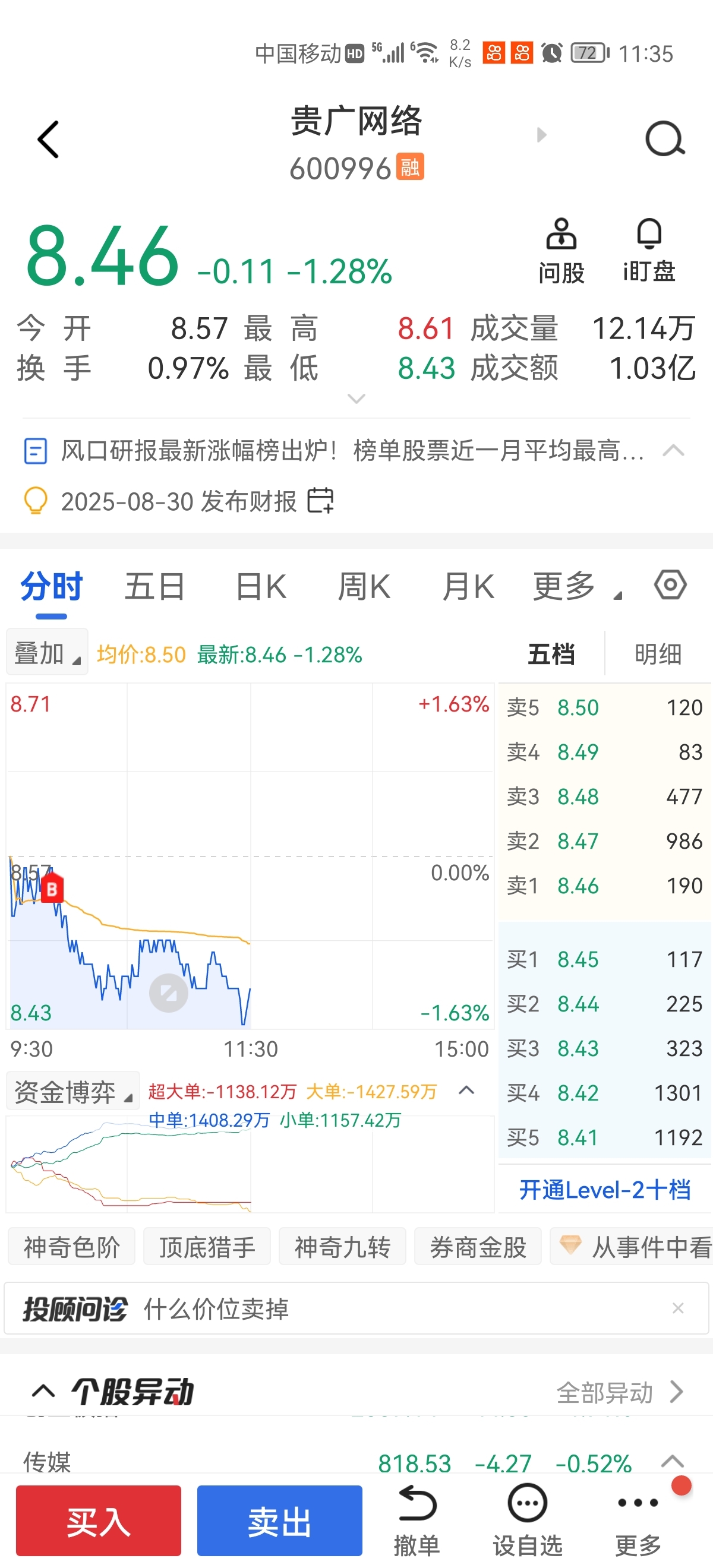The width and height of the screenshot is (713, 1568).
Task: Expand the quote details chevron
Action: pyautogui.click(x=356, y=399)
